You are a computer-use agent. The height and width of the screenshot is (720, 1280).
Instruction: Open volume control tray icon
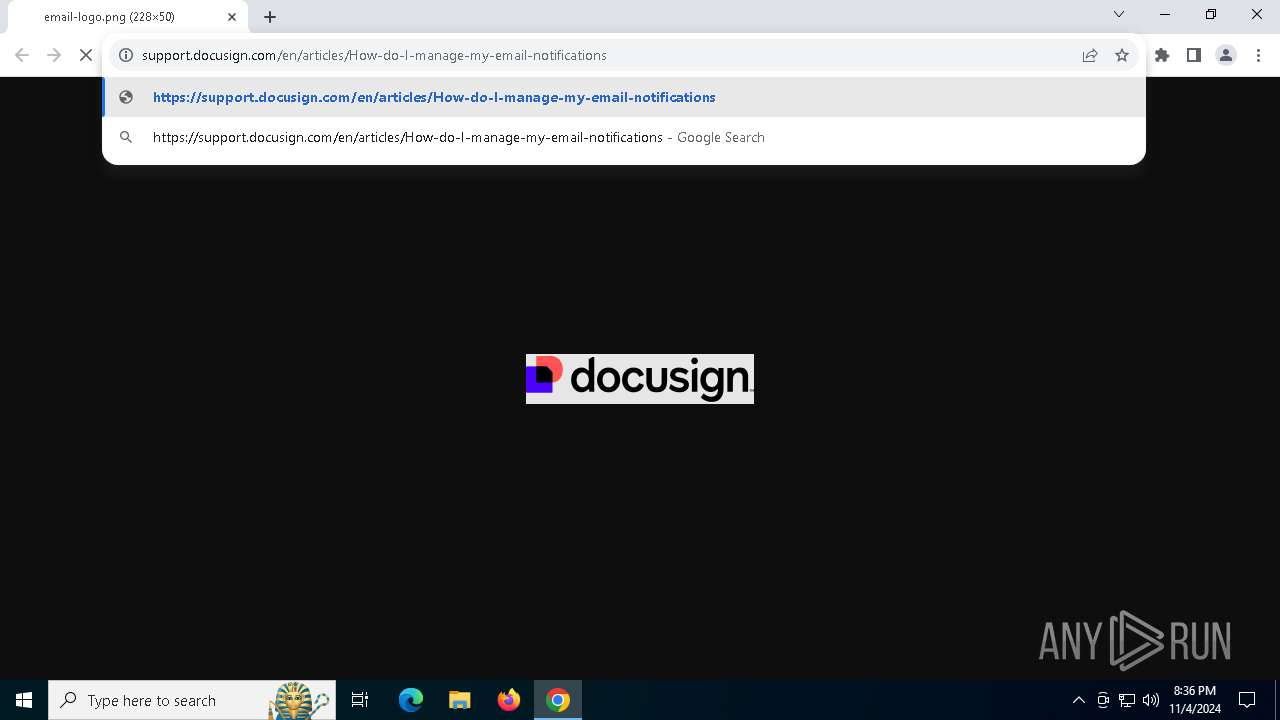point(1151,700)
